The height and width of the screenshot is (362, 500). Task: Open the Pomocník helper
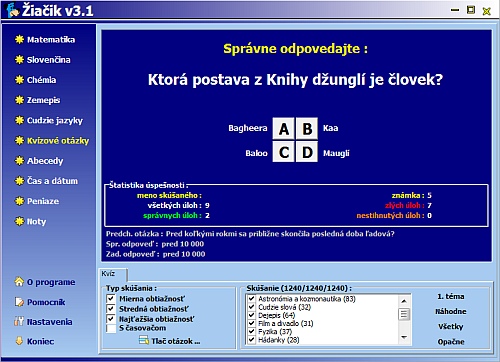pyautogui.click(x=46, y=302)
